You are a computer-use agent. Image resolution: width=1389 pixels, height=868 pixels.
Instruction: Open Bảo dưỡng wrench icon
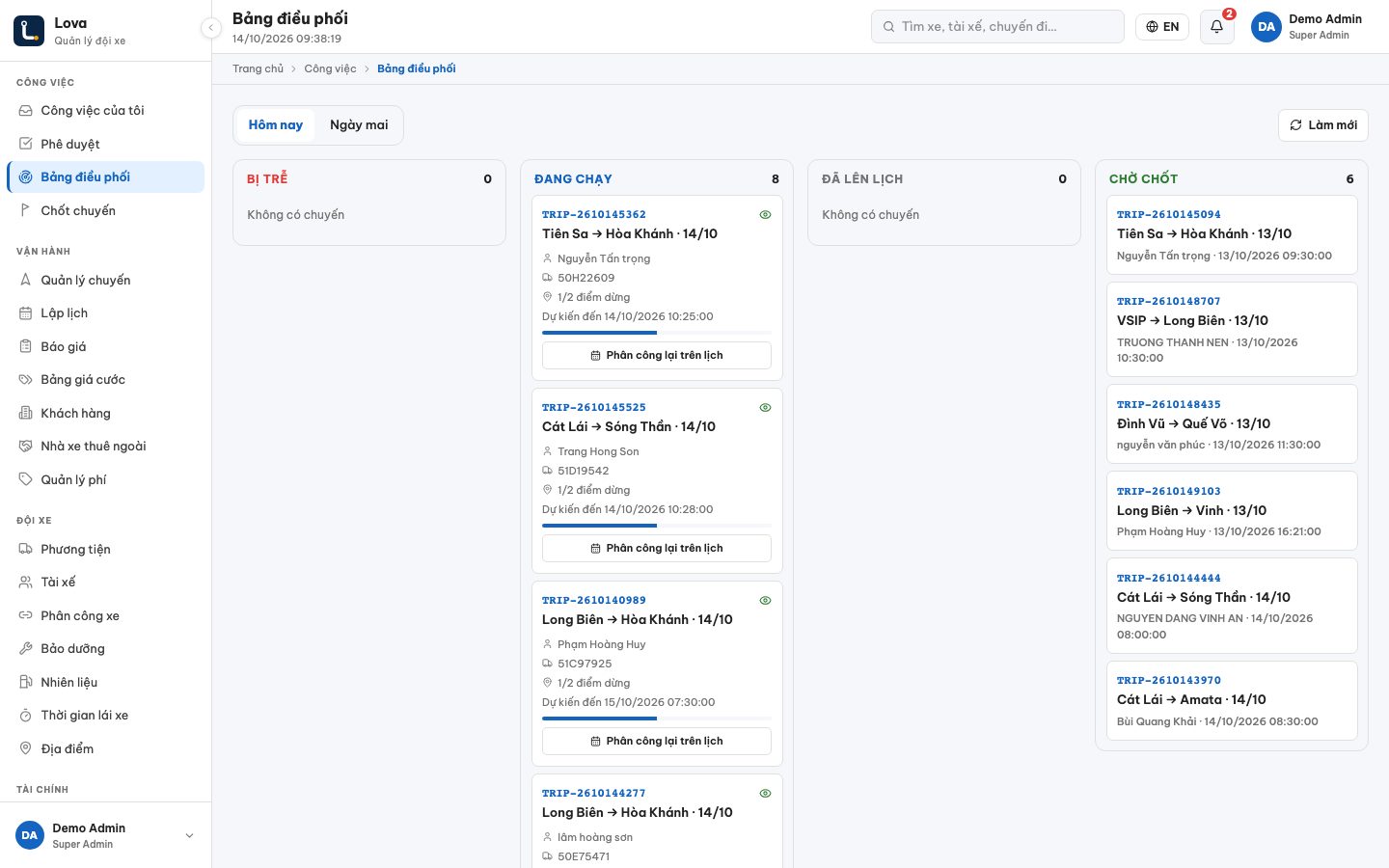(x=26, y=649)
